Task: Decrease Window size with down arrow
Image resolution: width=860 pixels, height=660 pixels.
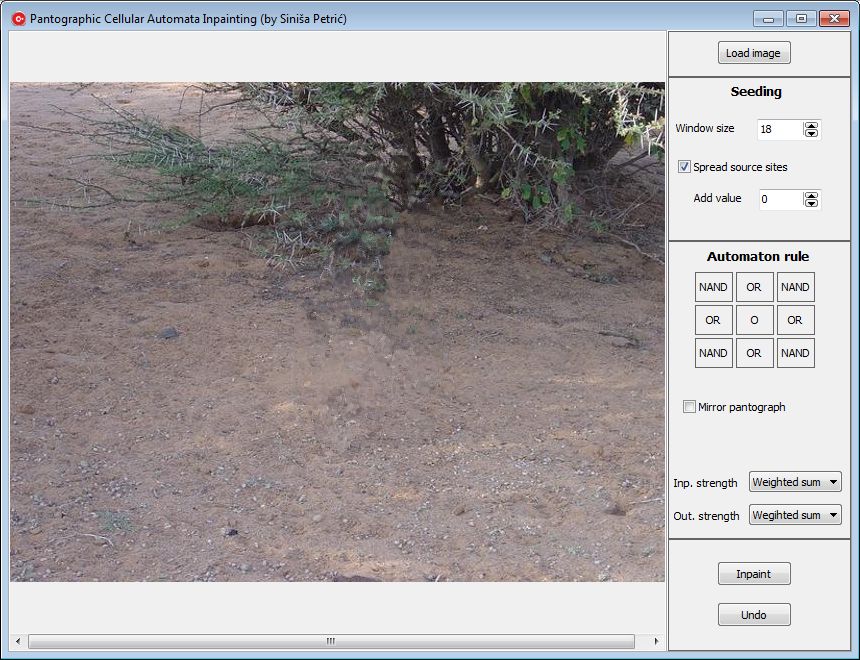Action: 811,133
